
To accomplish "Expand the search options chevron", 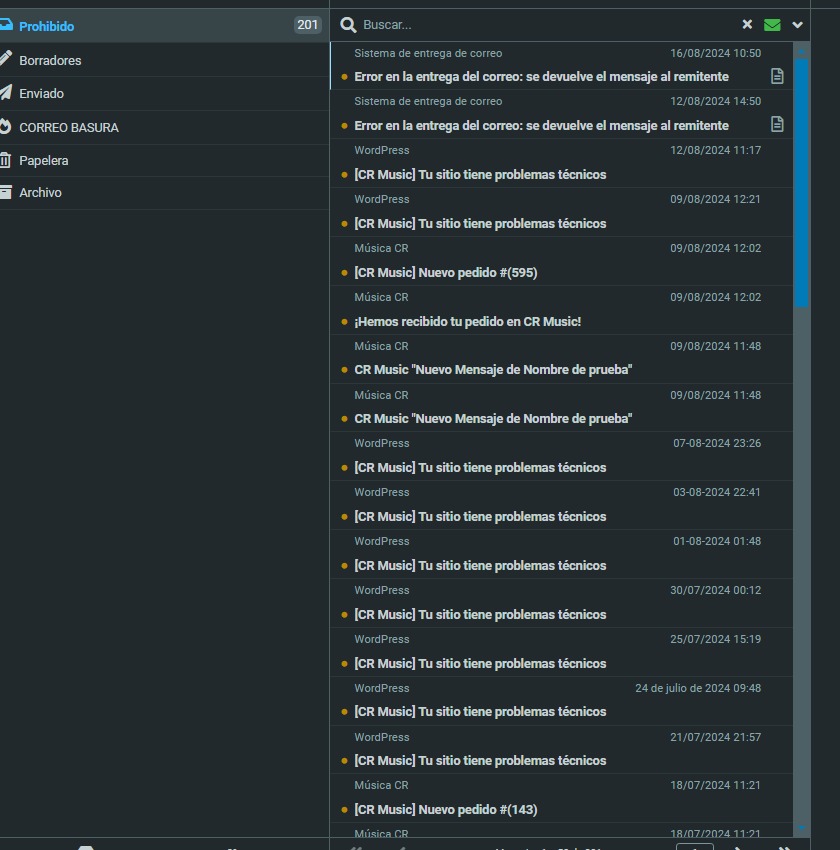I will click(797, 25).
